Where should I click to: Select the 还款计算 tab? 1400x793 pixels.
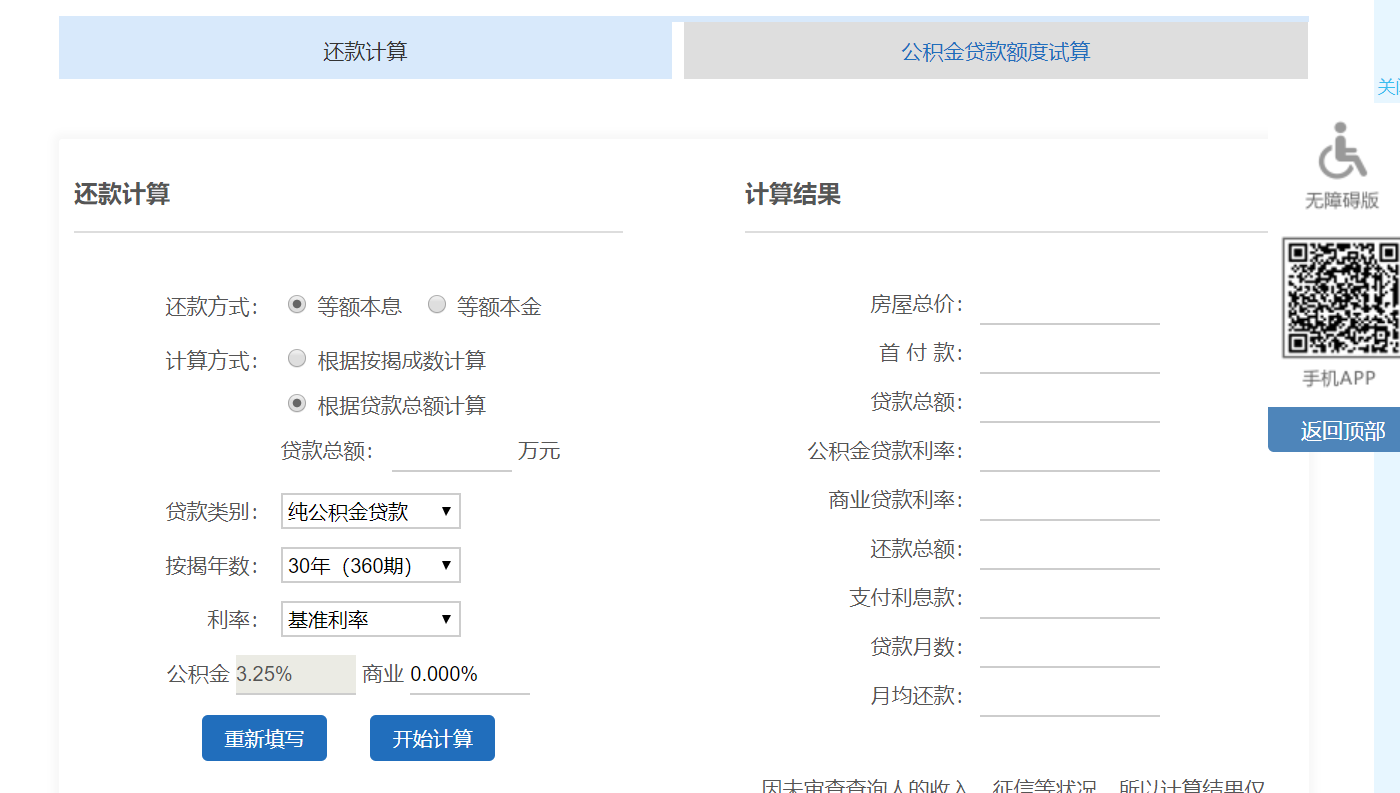pos(366,49)
